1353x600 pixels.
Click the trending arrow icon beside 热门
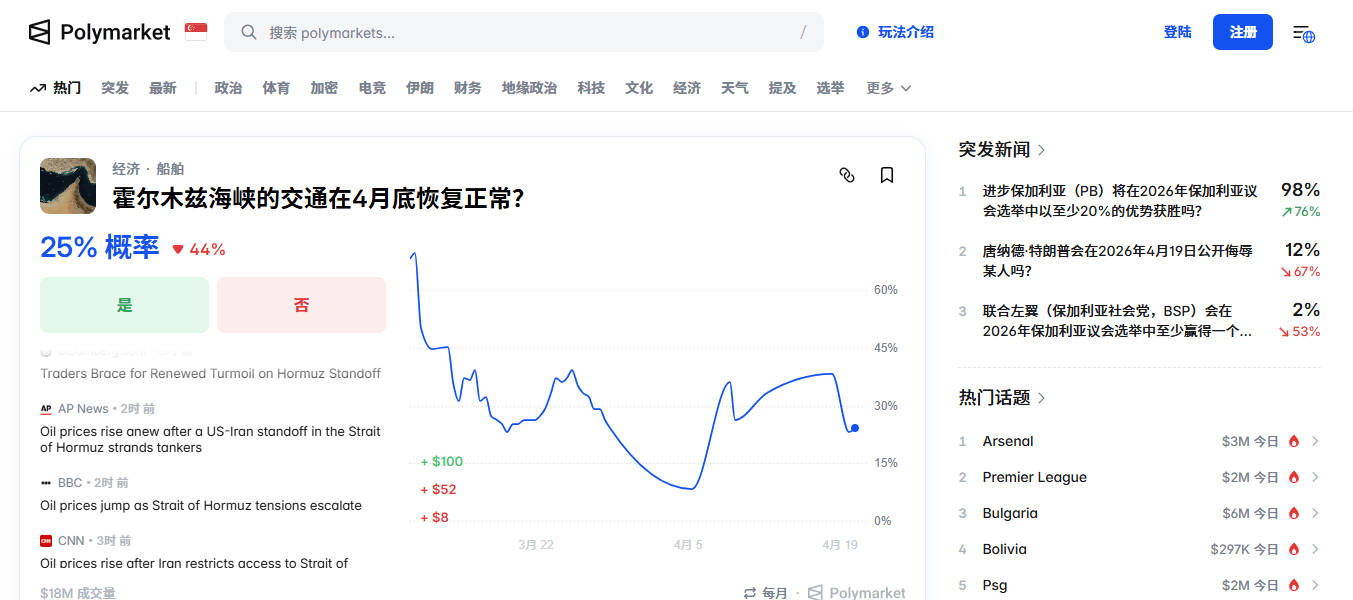(36, 87)
